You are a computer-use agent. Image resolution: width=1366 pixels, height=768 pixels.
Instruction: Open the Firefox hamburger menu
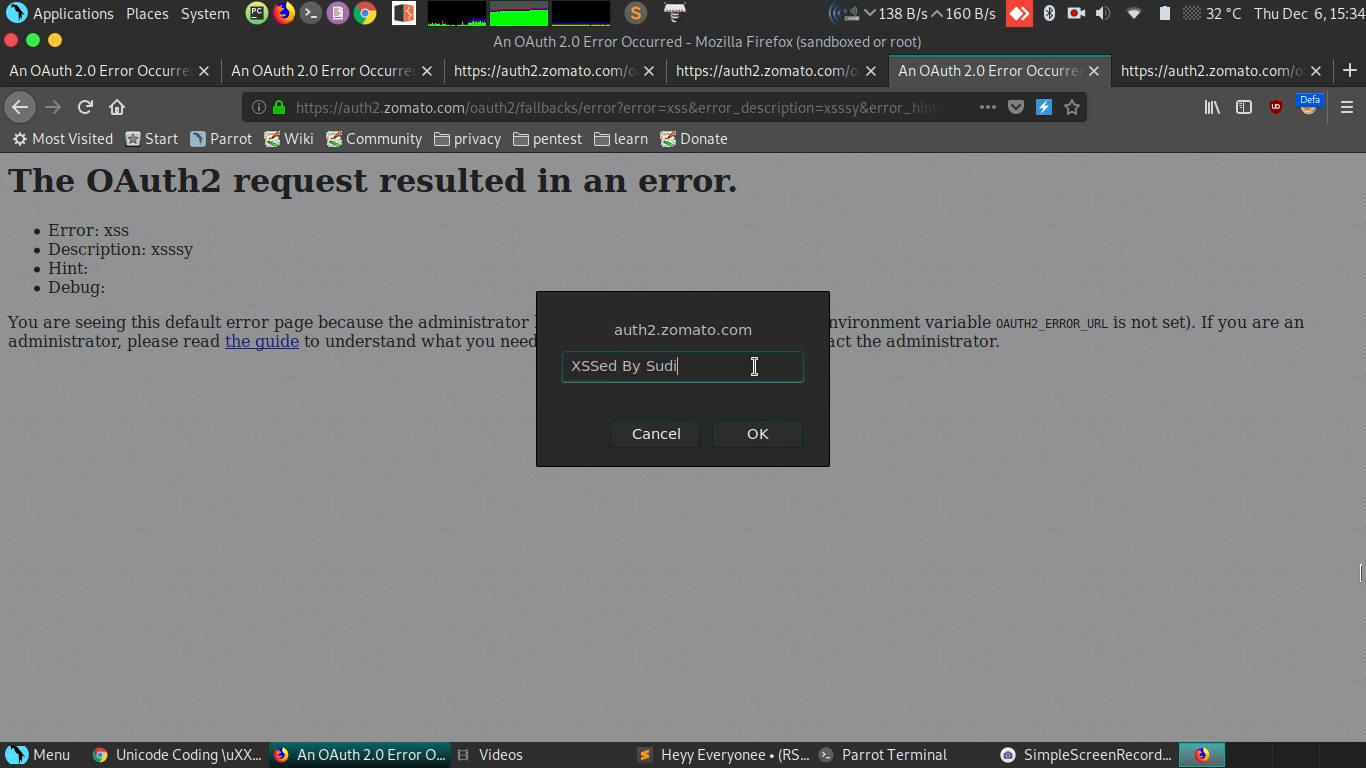tap(1347, 107)
